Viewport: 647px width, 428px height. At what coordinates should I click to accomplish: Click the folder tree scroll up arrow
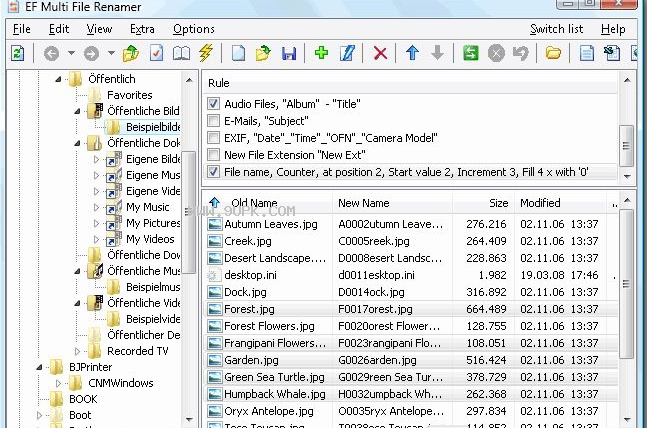(x=189, y=80)
